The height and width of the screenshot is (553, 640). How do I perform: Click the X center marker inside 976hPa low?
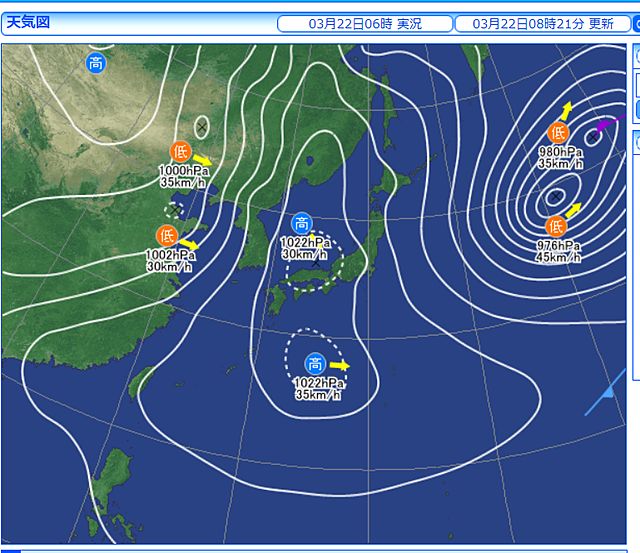click(x=555, y=197)
